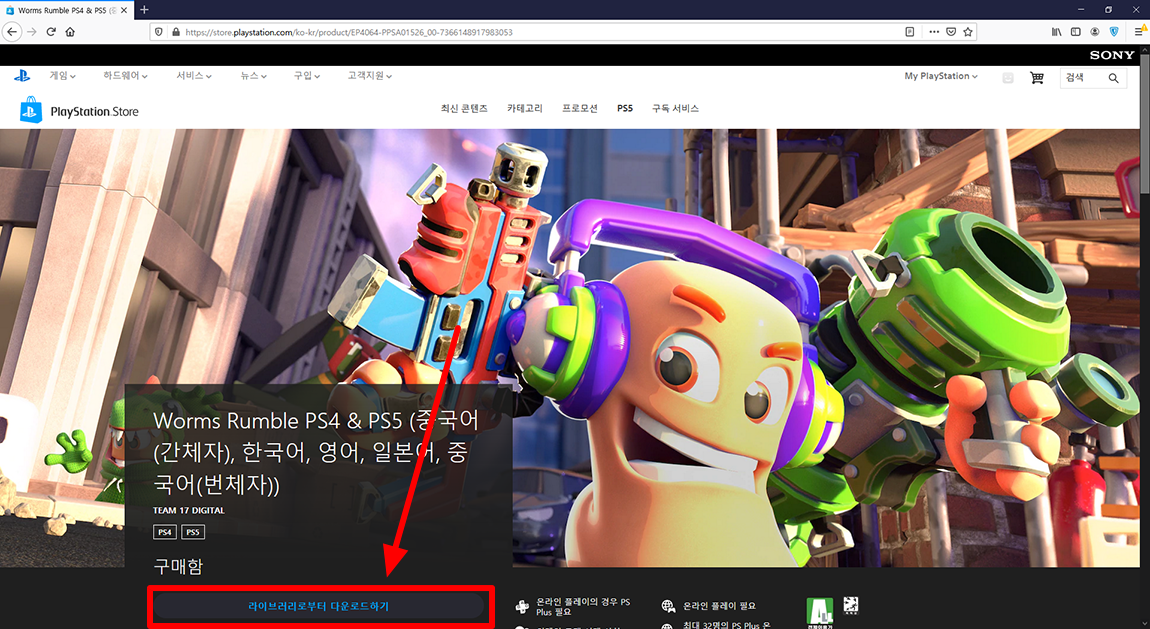Expand the 게임 dropdown menu
This screenshot has height=629, width=1150.
pos(62,76)
